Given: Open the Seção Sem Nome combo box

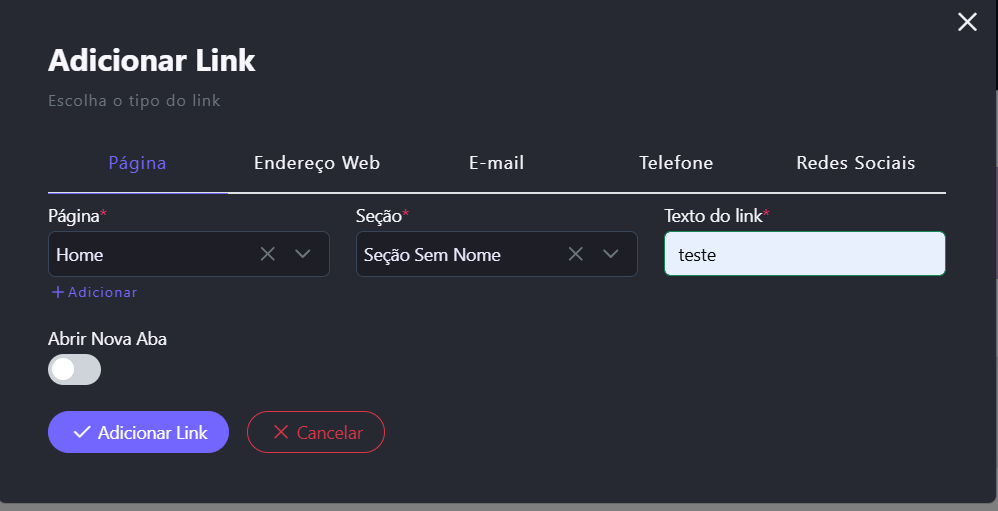Looking at the screenshot, I should (458, 254).
